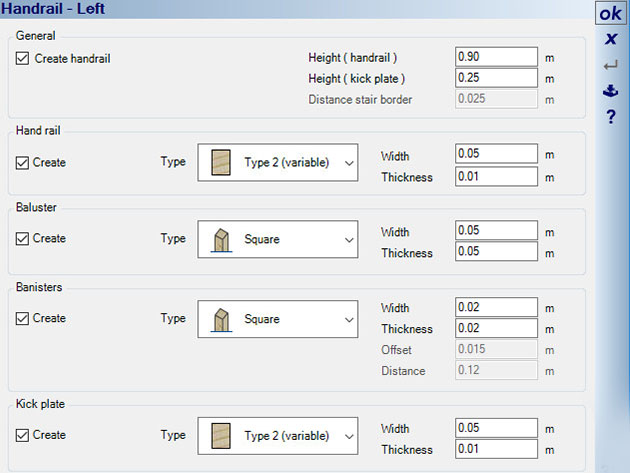This screenshot has width=630, height=473.
Task: Click the Height (kick plate) input field
Action: [x=496, y=78]
